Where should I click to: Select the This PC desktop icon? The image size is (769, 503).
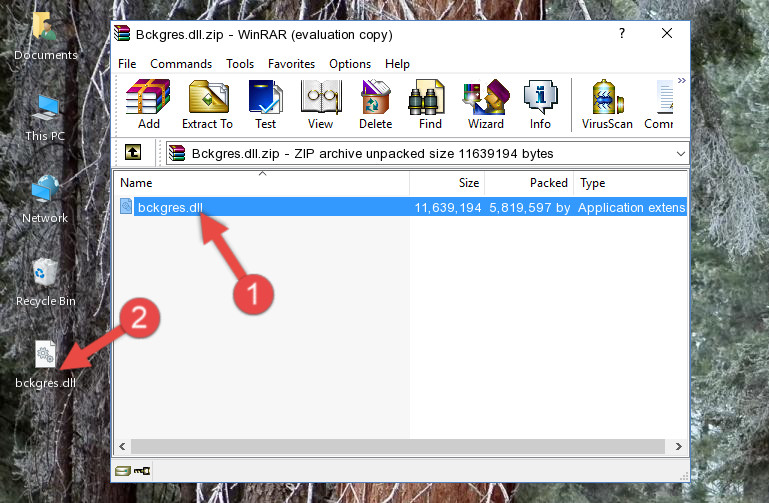(45, 118)
